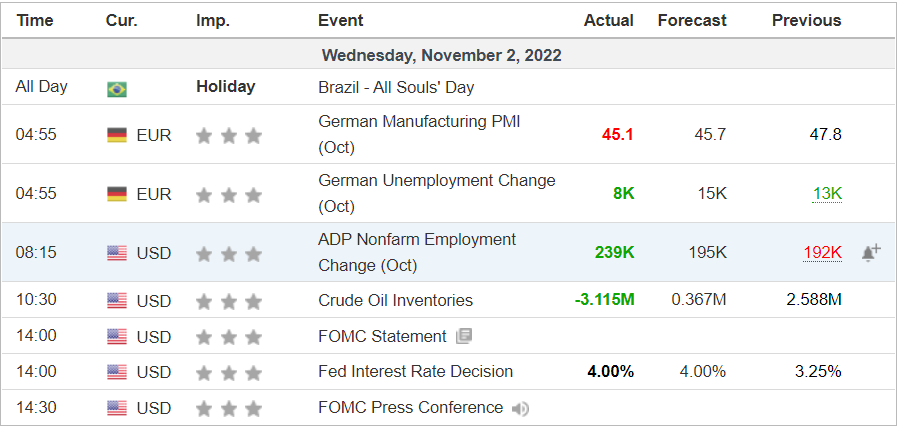Click the FOMC Press Conference speaker icon
The width and height of the screenshot is (897, 426).
point(520,408)
